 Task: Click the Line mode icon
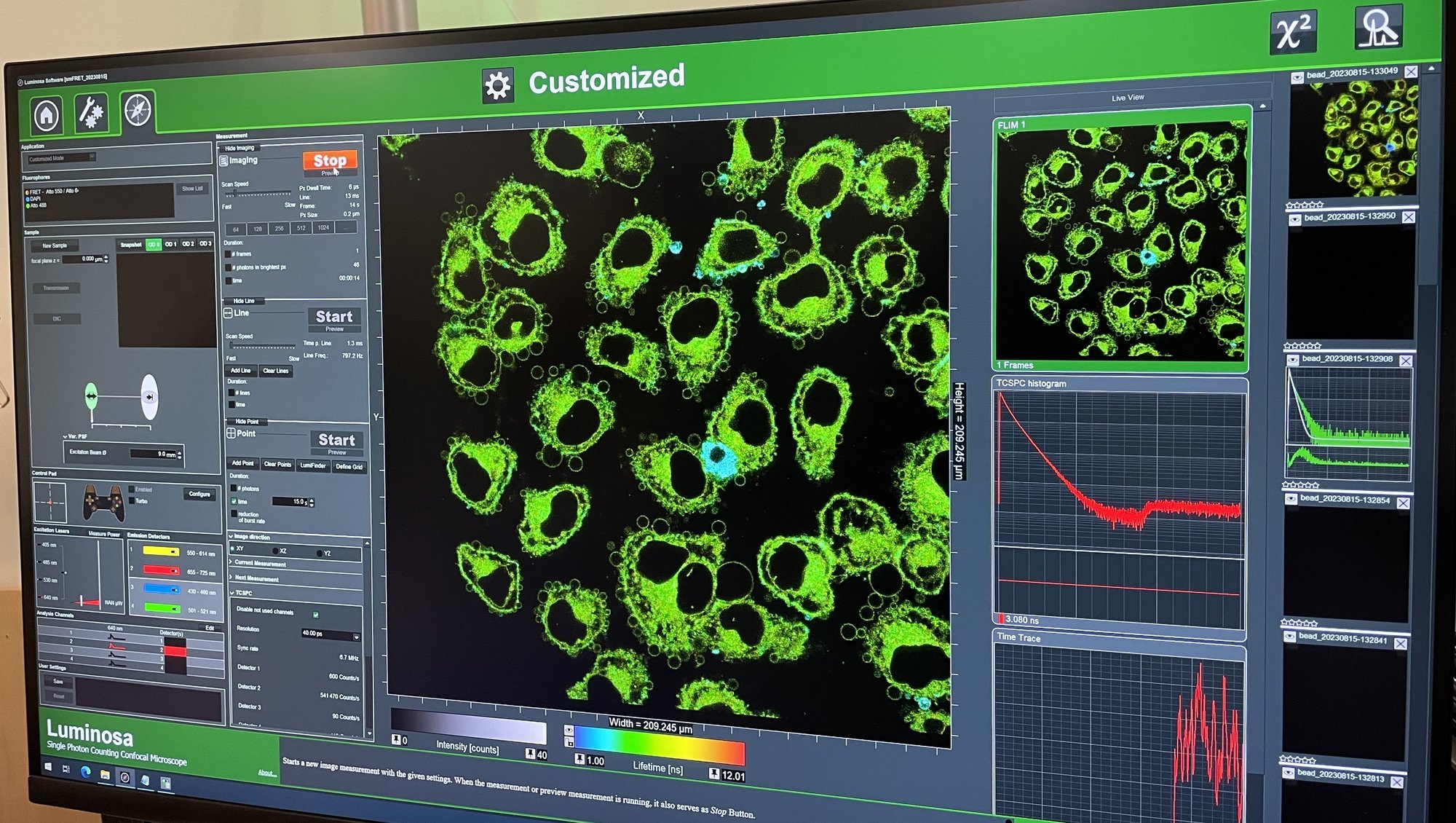pyautogui.click(x=228, y=313)
